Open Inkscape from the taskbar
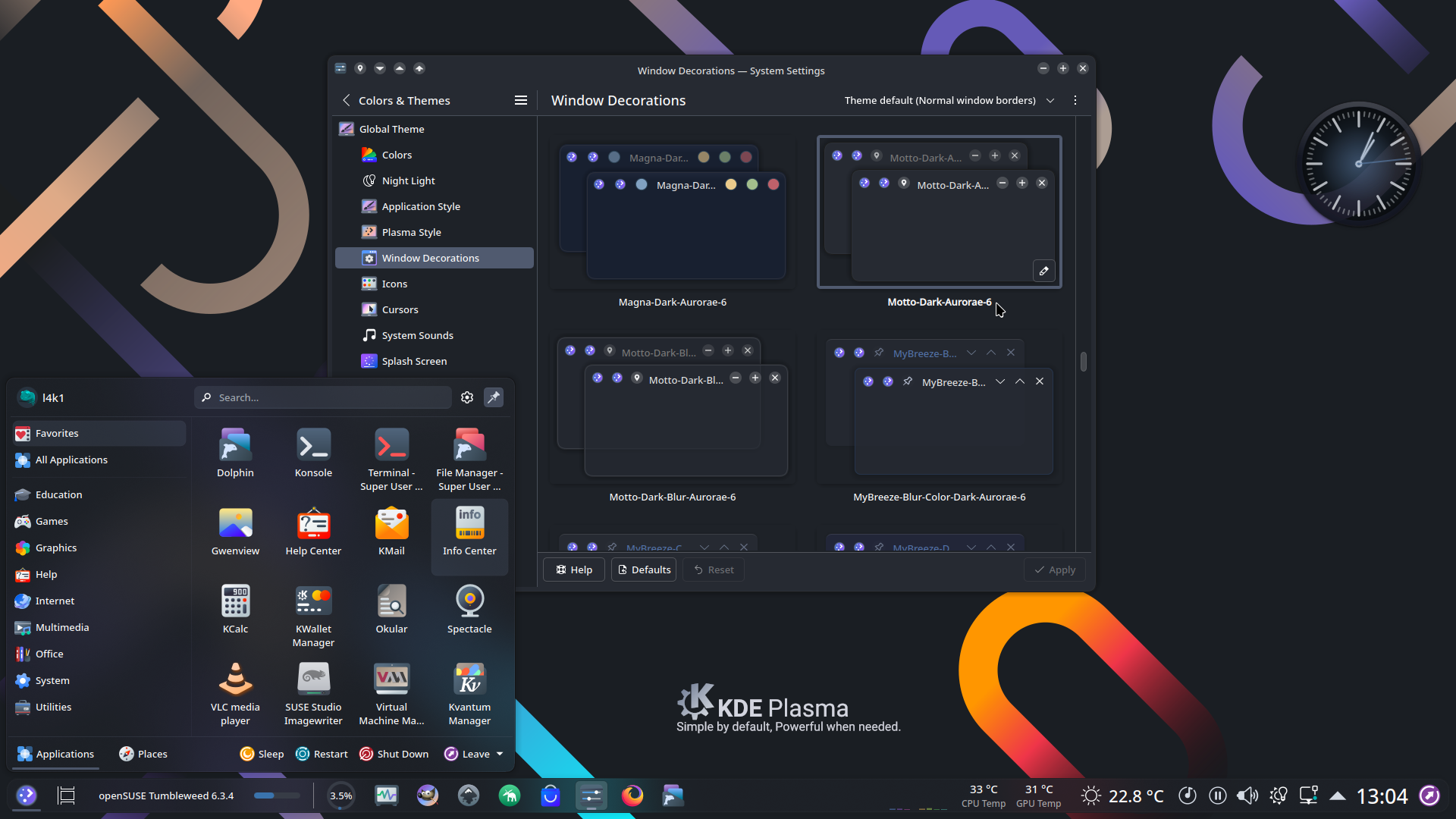 coord(469,795)
